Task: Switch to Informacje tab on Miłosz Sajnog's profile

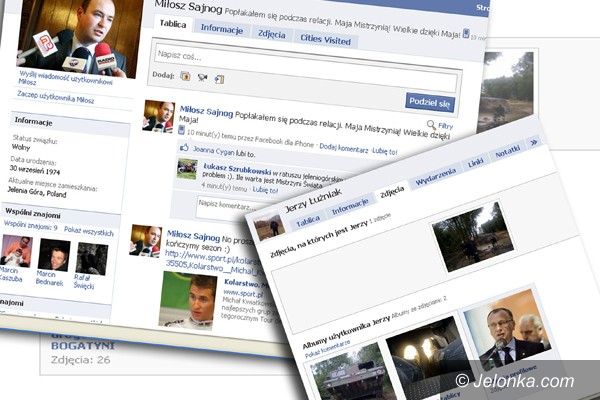Action: 222,28
